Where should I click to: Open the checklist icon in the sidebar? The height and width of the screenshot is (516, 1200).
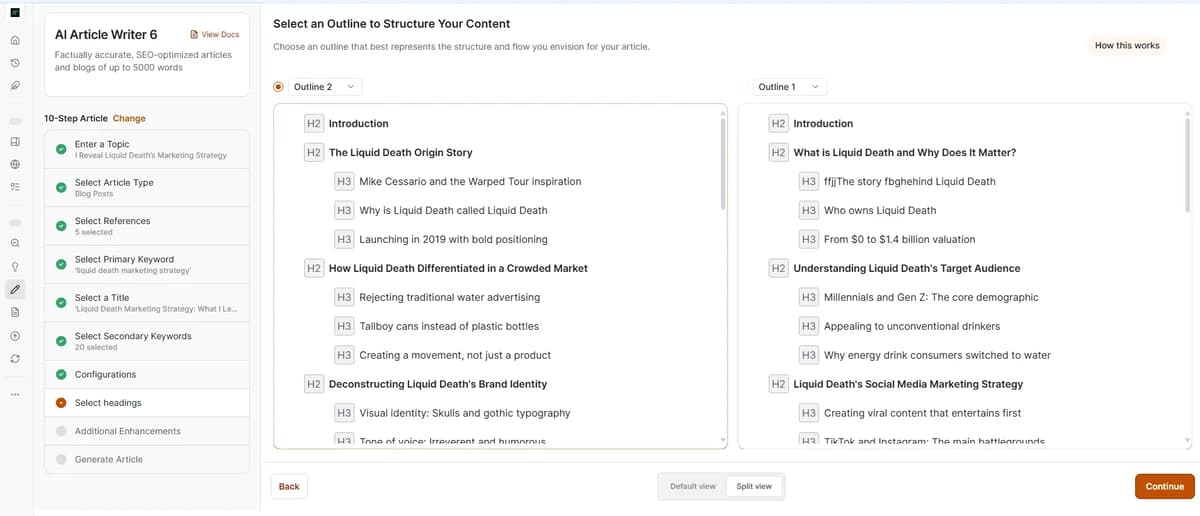(15, 187)
